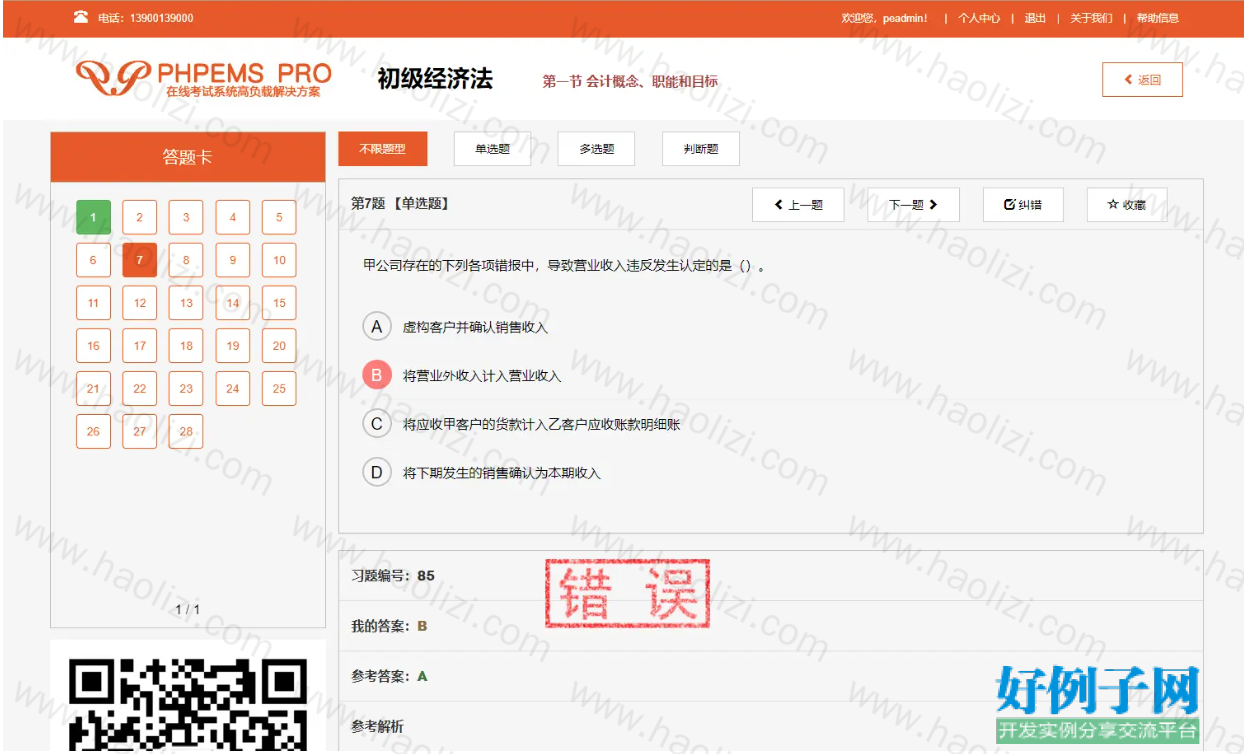The width and height of the screenshot is (1244, 754).
Task: Jump to question 9 on answer card
Action: point(233,260)
